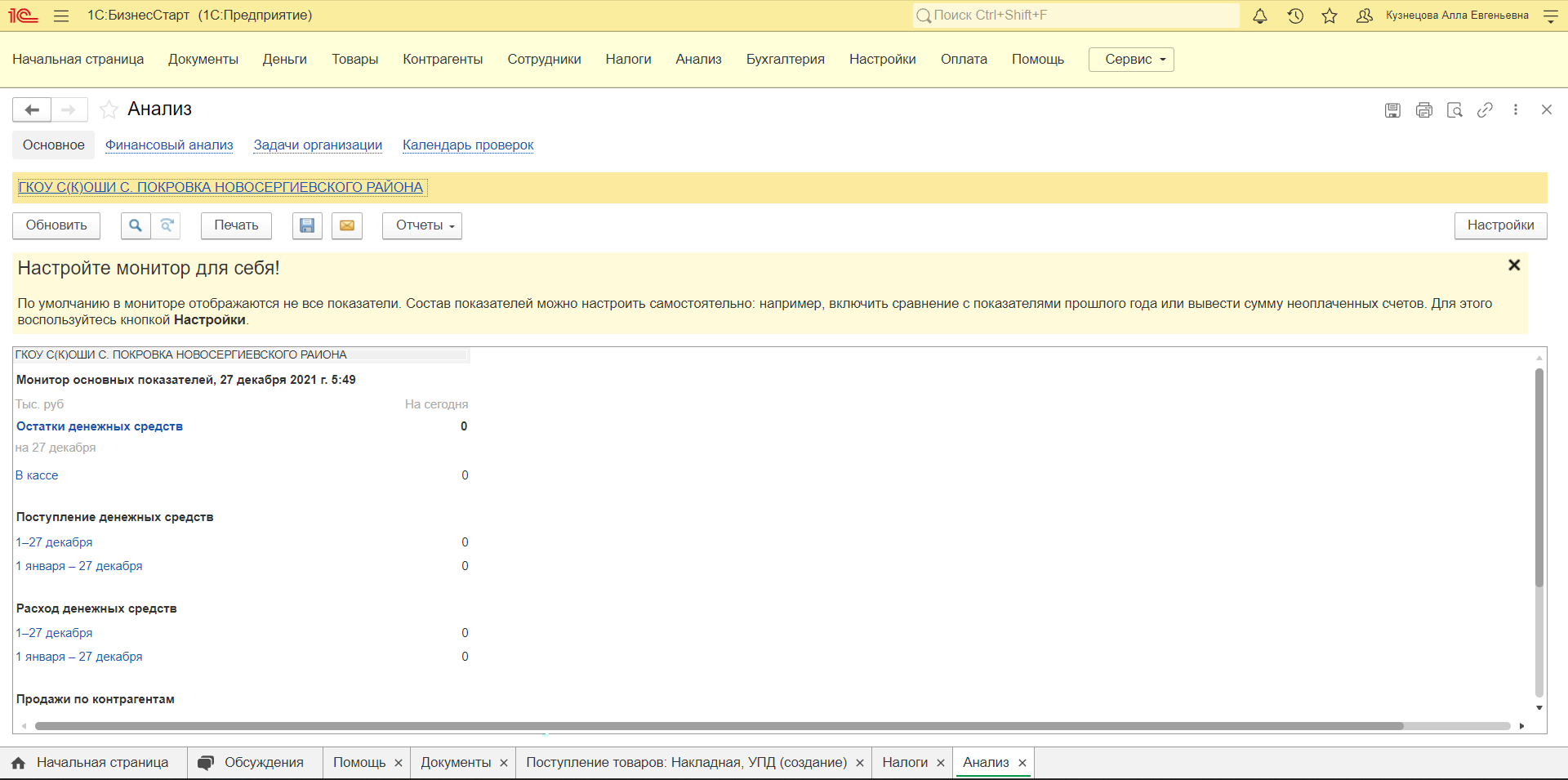Image resolution: width=1568 pixels, height=780 pixels.
Task: Open the Деньги menu
Action: pyautogui.click(x=285, y=60)
